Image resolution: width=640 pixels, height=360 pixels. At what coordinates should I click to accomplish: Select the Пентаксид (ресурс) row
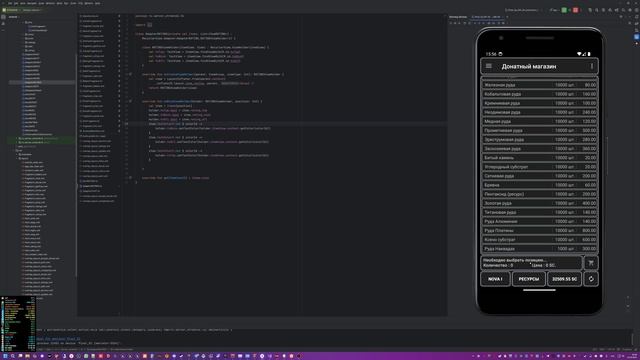point(540,194)
